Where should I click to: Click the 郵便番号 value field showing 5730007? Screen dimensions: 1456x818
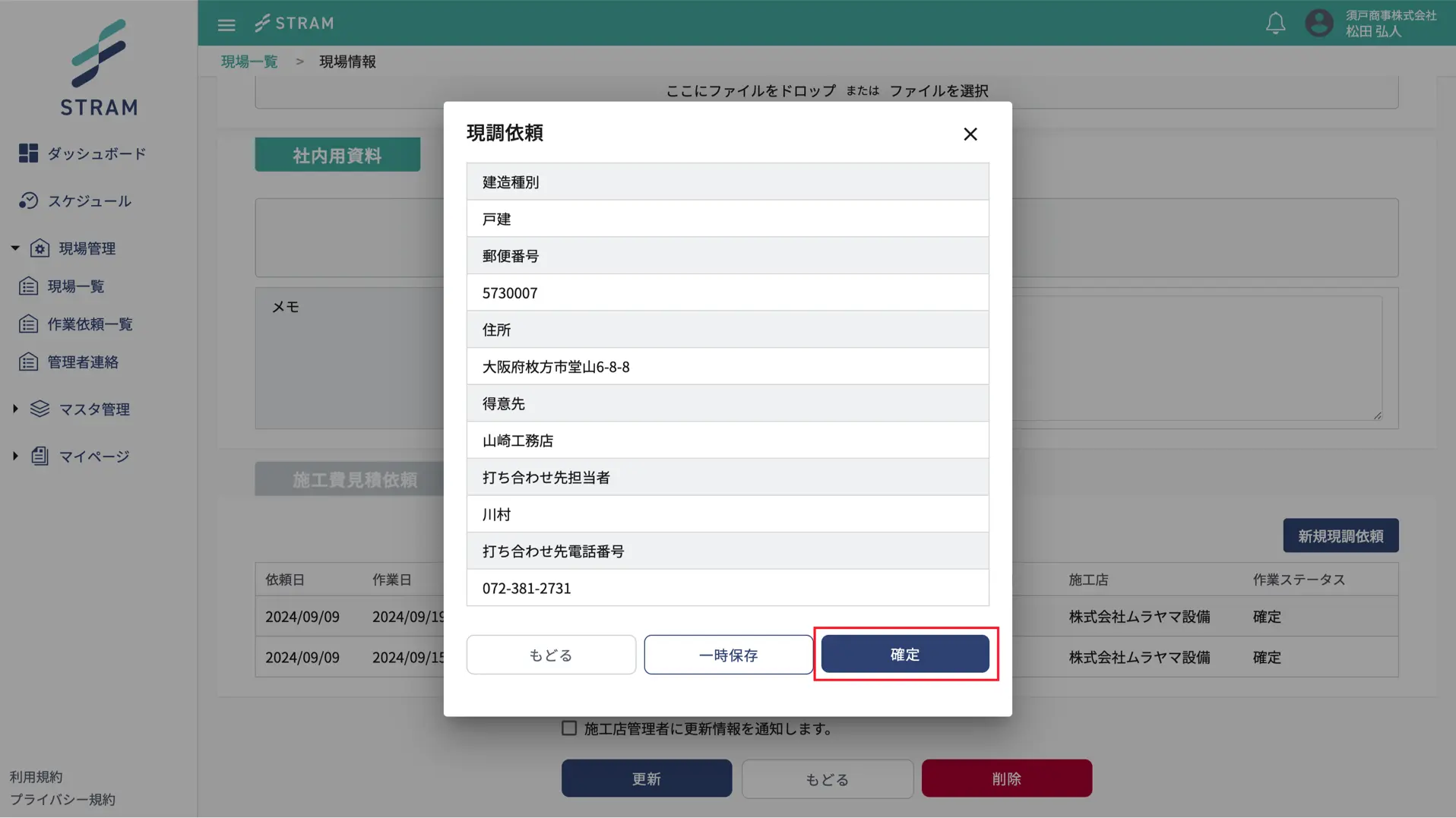pos(727,292)
